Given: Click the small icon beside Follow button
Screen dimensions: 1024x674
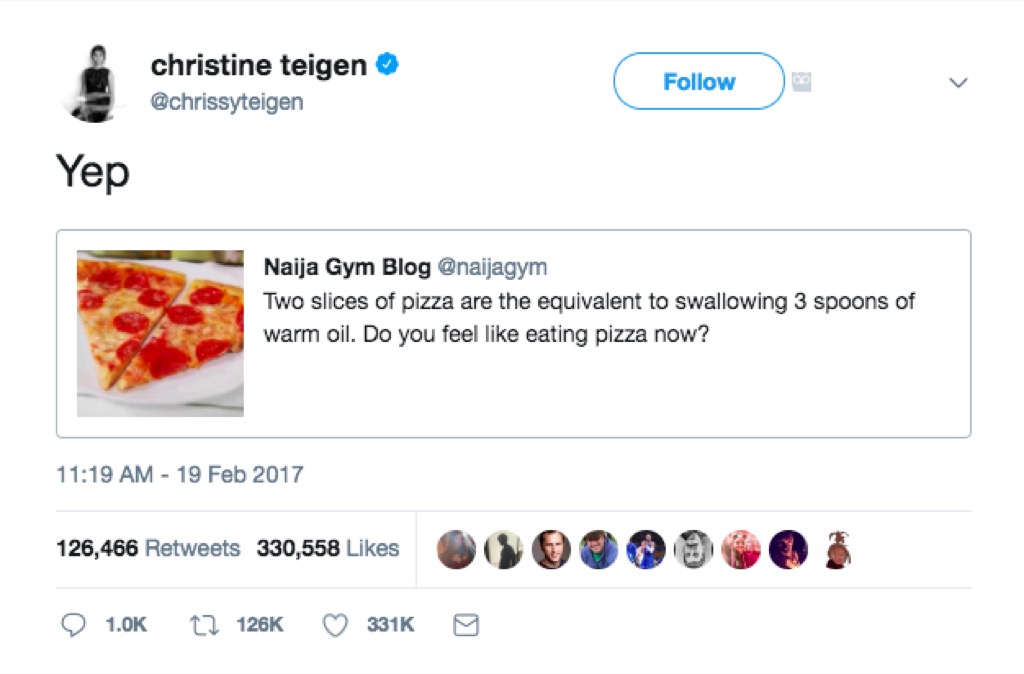Looking at the screenshot, I should [x=801, y=82].
